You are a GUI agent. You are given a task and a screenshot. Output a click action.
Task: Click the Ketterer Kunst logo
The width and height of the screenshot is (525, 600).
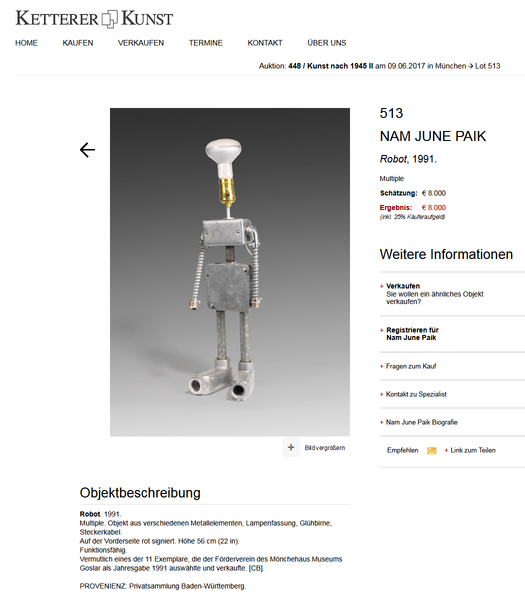pyautogui.click(x=94, y=19)
